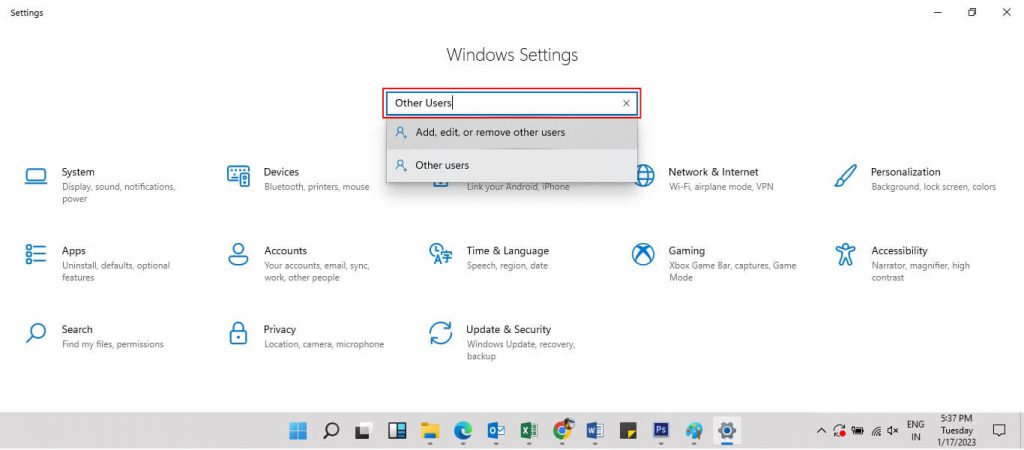Click the battery tray icon

coord(857,430)
